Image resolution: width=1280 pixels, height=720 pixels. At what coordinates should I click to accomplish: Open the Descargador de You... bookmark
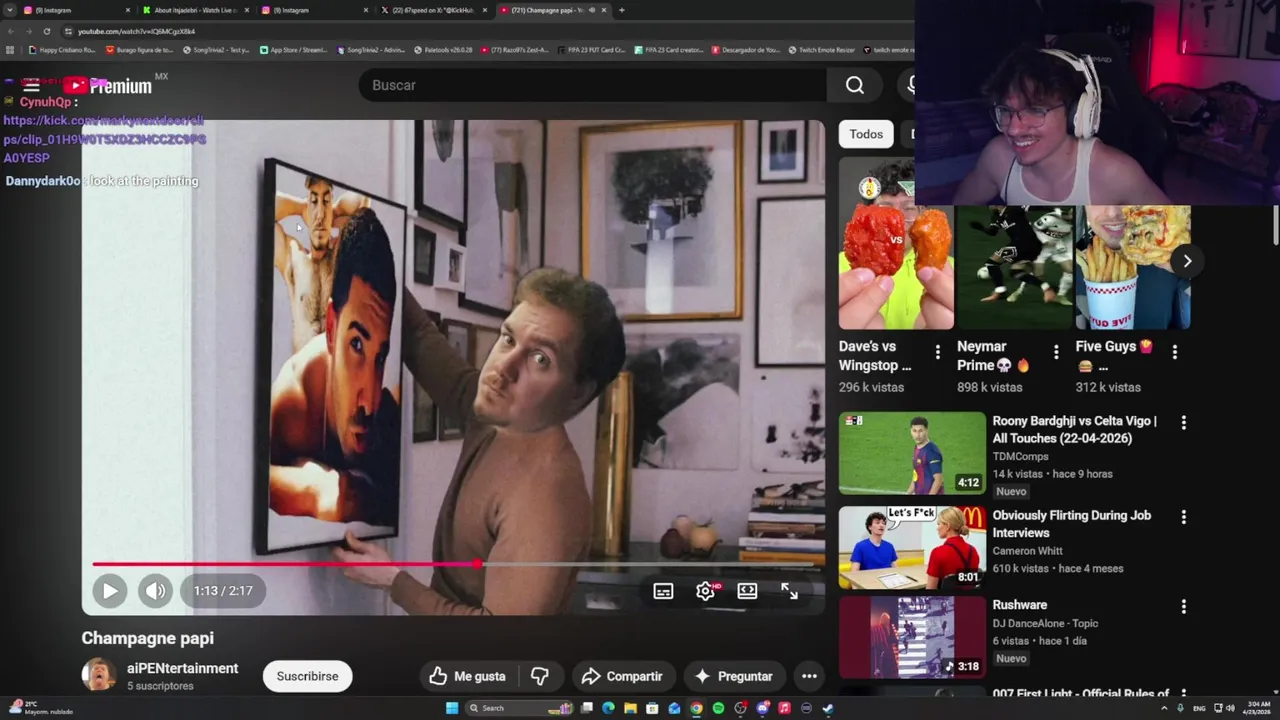(x=746, y=49)
